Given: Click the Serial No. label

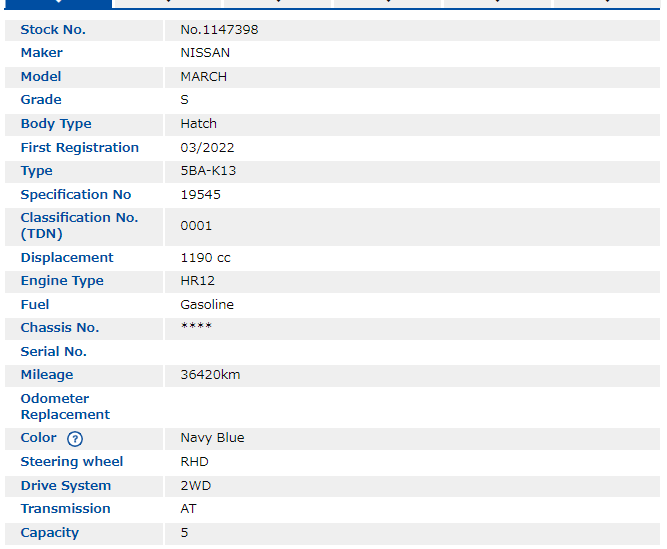Looking at the screenshot, I should click(53, 352).
